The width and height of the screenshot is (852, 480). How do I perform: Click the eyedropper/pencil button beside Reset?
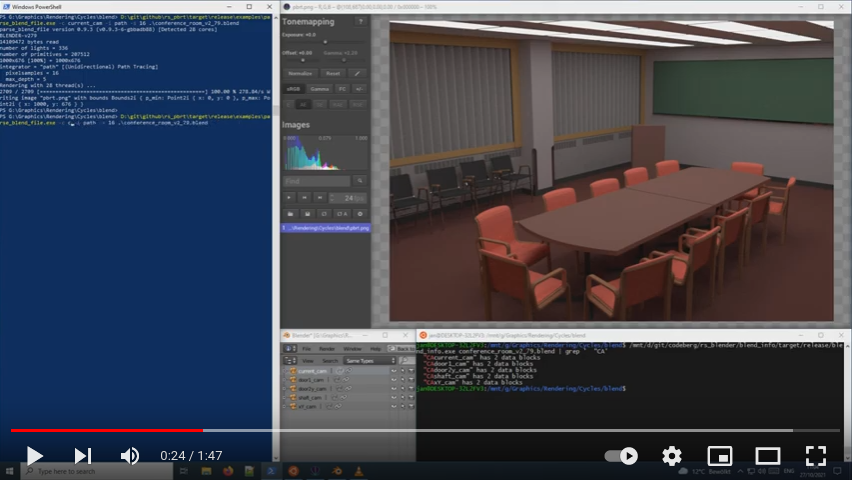click(x=358, y=73)
